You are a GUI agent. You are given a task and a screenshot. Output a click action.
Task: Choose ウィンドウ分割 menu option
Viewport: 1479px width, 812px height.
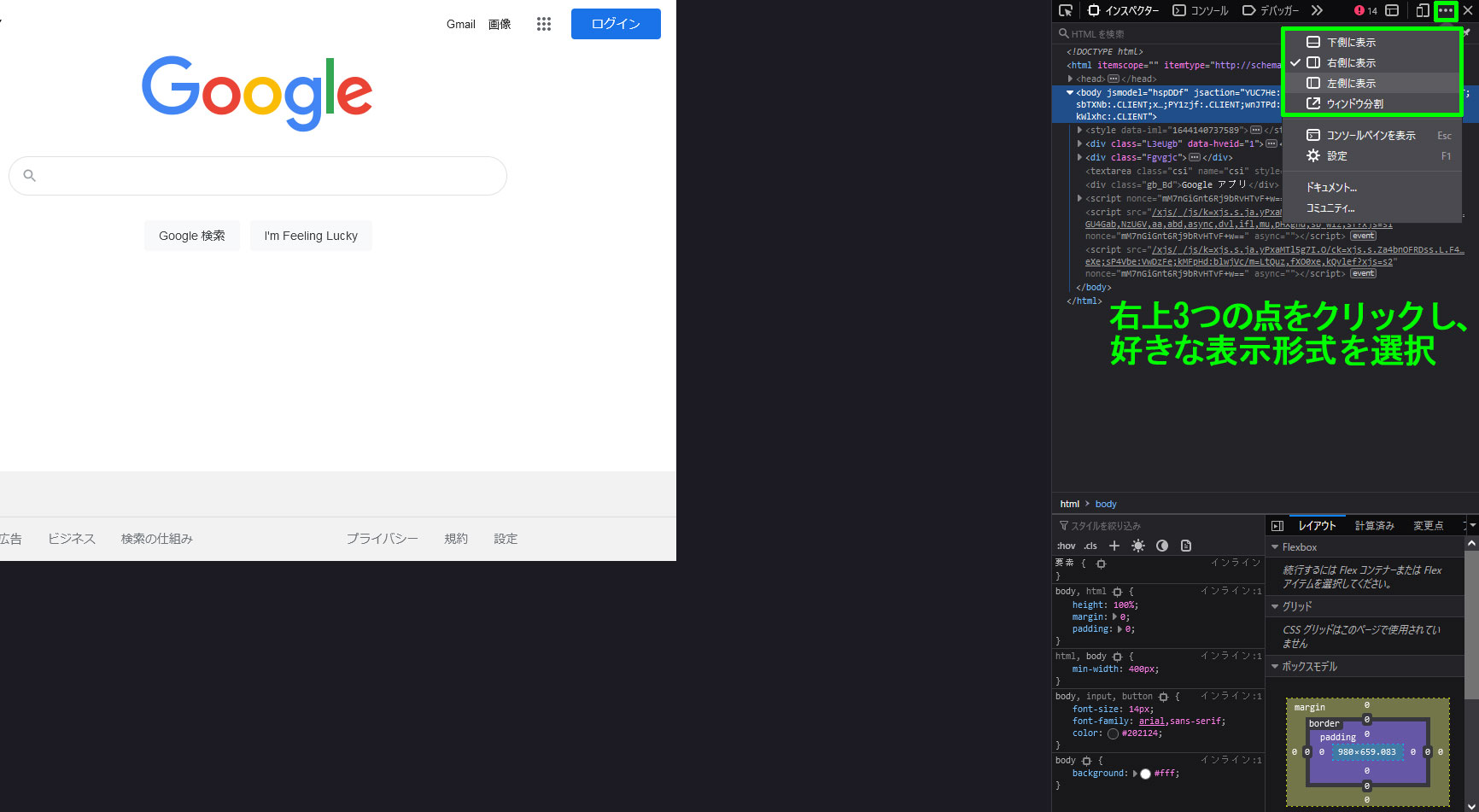click(x=1371, y=103)
